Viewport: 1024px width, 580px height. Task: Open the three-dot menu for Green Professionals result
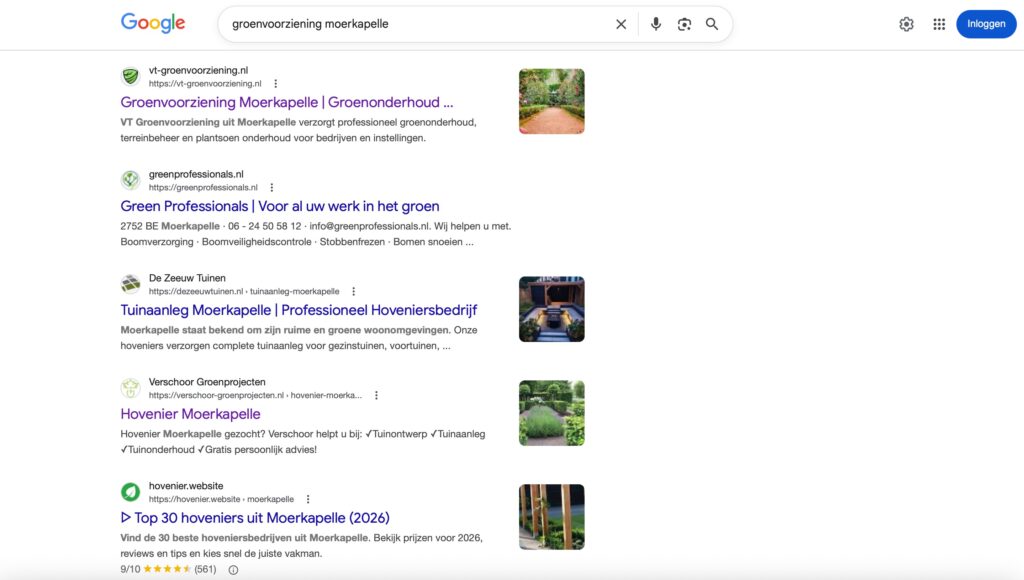270,186
